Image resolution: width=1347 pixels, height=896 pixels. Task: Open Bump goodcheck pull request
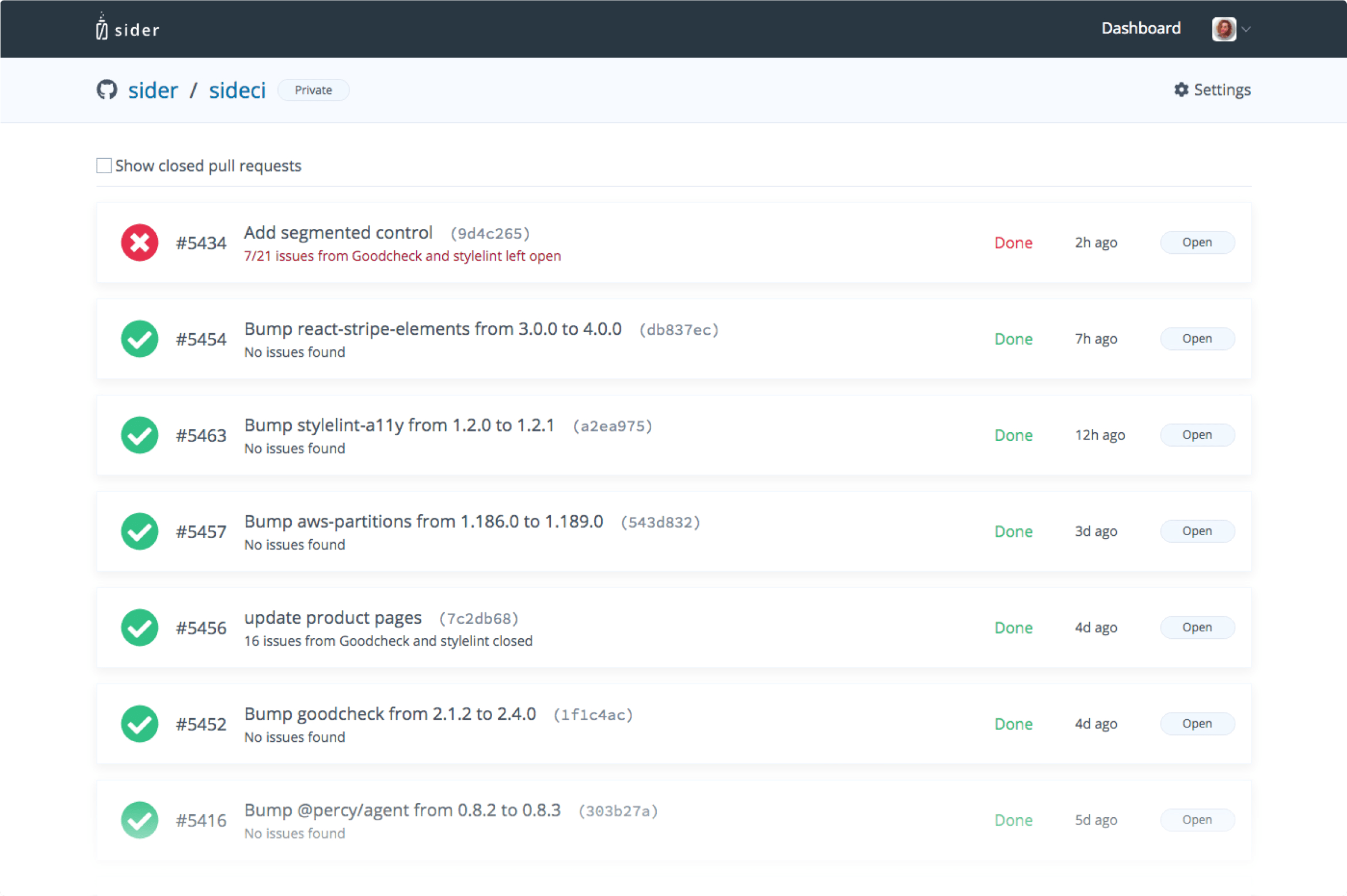390,714
